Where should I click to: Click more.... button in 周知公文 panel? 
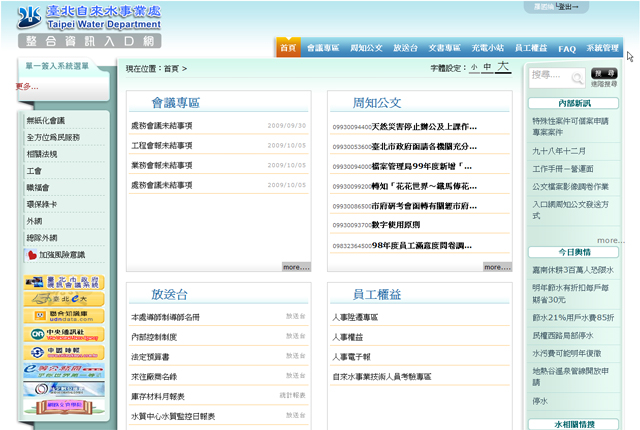[x=497, y=267]
